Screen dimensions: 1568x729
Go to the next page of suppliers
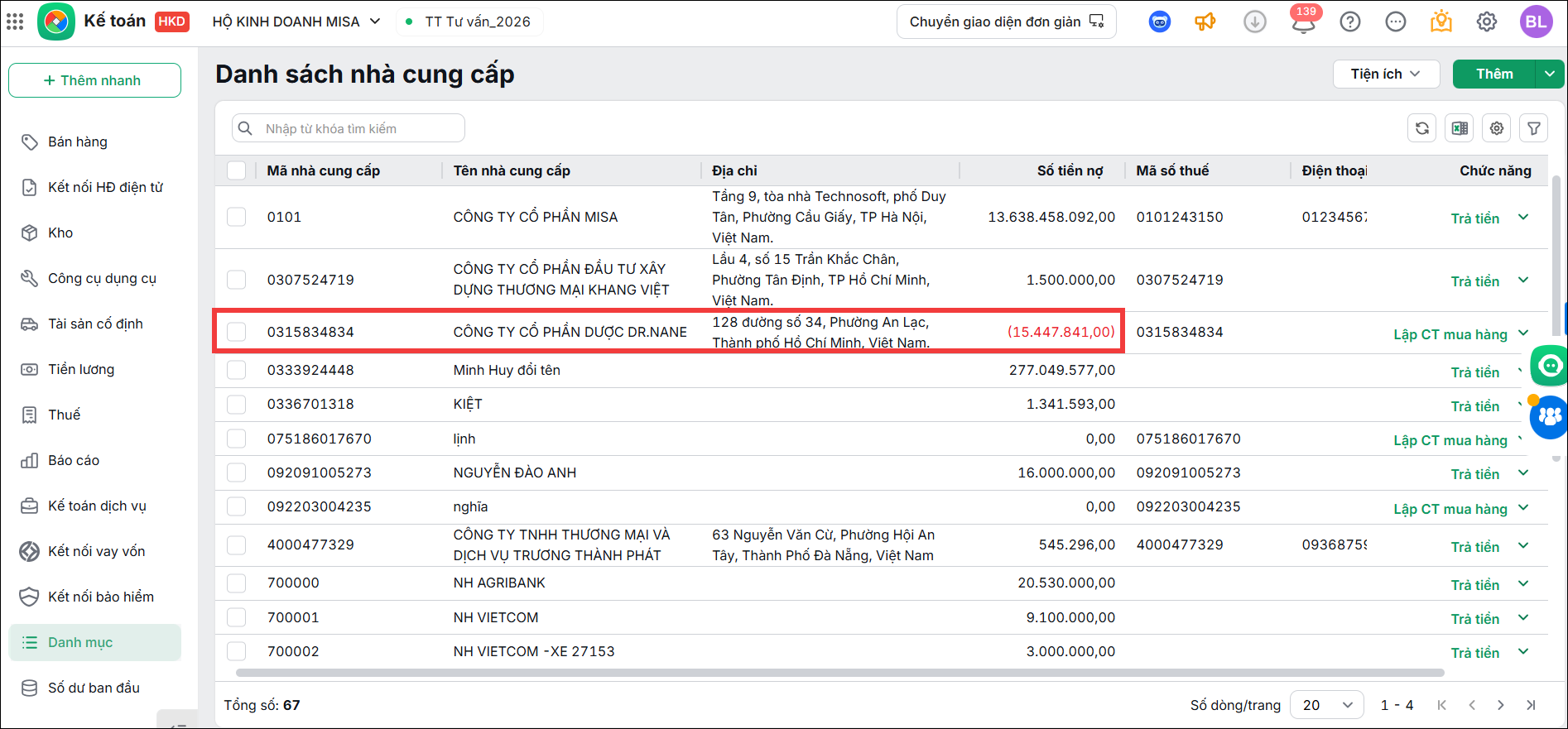(1501, 705)
